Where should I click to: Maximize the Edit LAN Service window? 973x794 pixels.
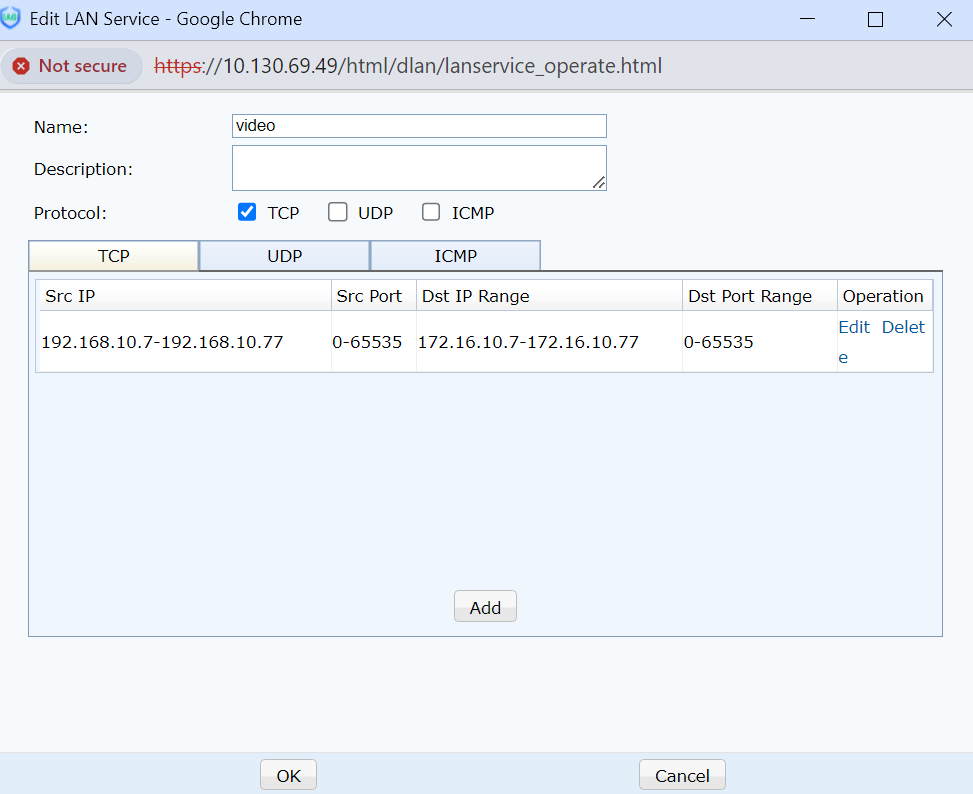click(x=875, y=19)
